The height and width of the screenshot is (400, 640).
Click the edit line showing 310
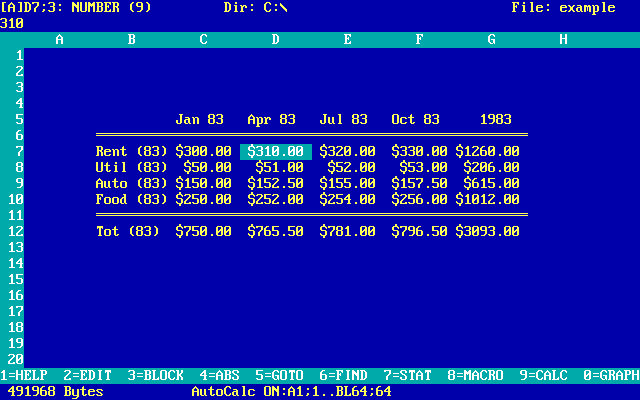(x=12, y=22)
